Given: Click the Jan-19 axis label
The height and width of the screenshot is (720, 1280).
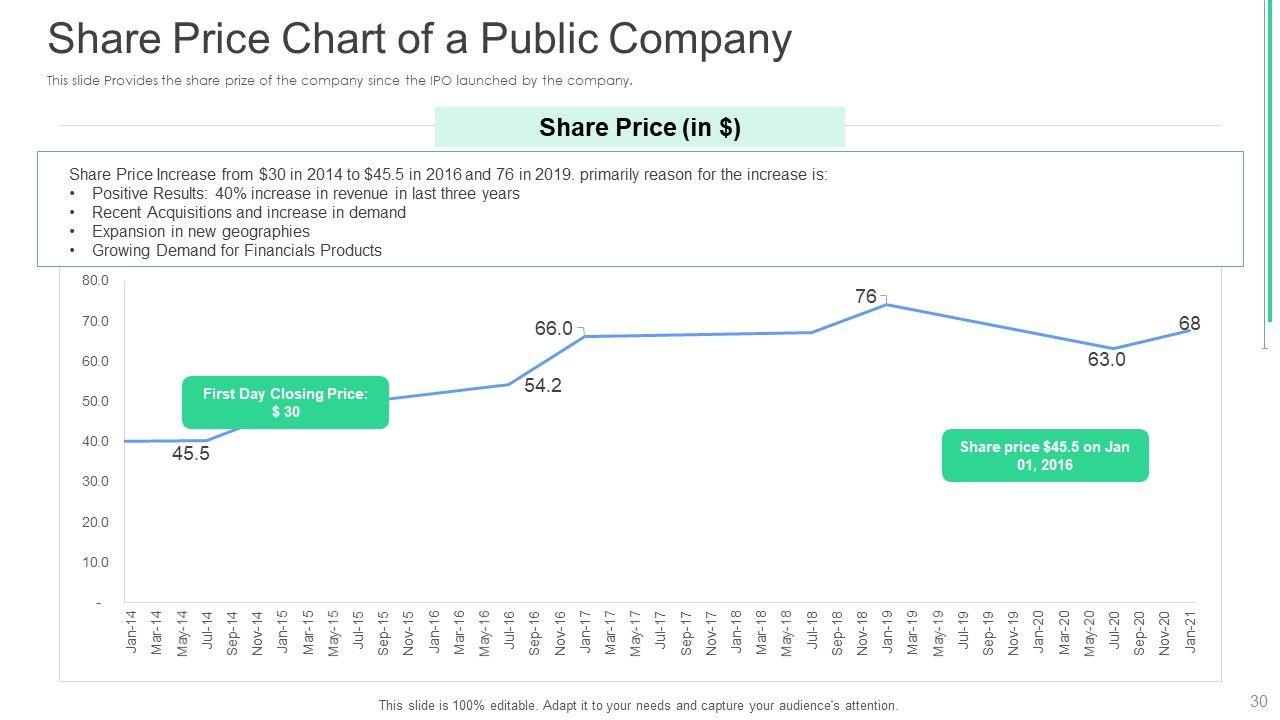Looking at the screenshot, I should click(887, 632).
